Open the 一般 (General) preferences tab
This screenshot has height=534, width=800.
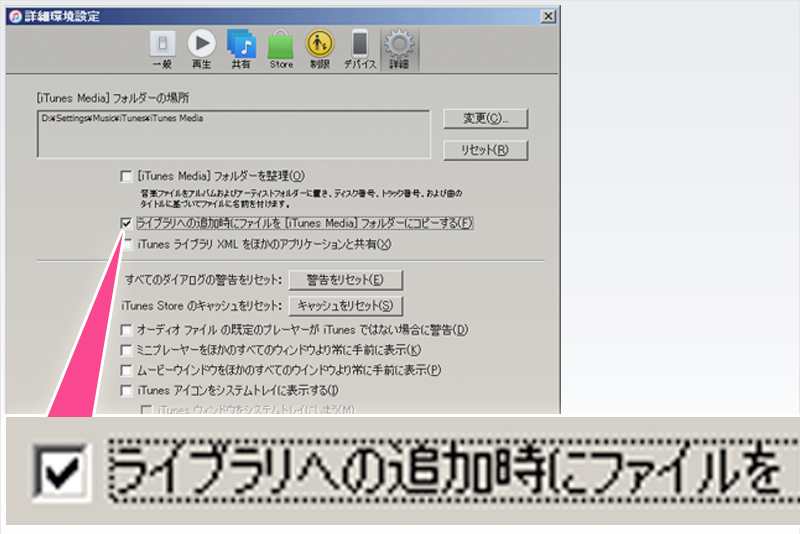point(162,49)
